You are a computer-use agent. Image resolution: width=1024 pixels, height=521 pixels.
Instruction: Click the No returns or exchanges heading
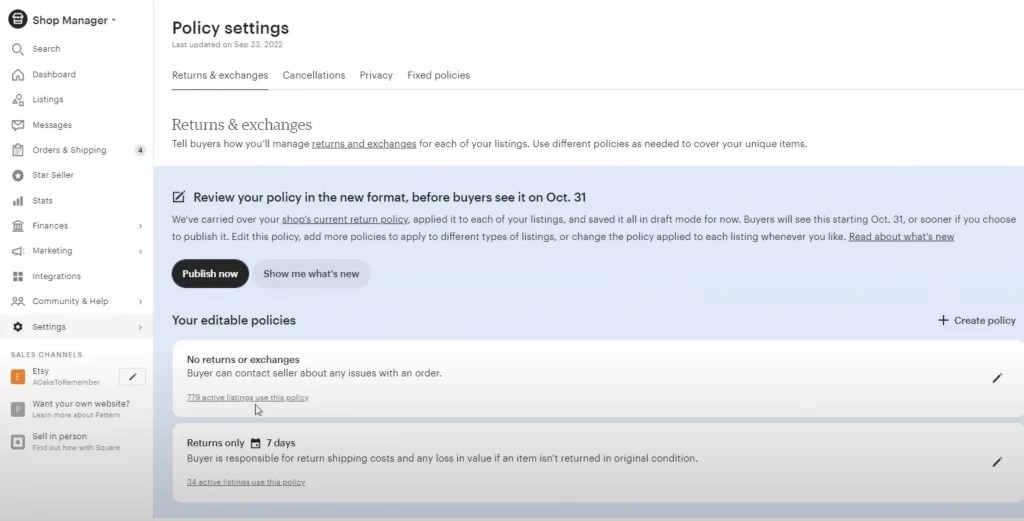pyautogui.click(x=243, y=360)
